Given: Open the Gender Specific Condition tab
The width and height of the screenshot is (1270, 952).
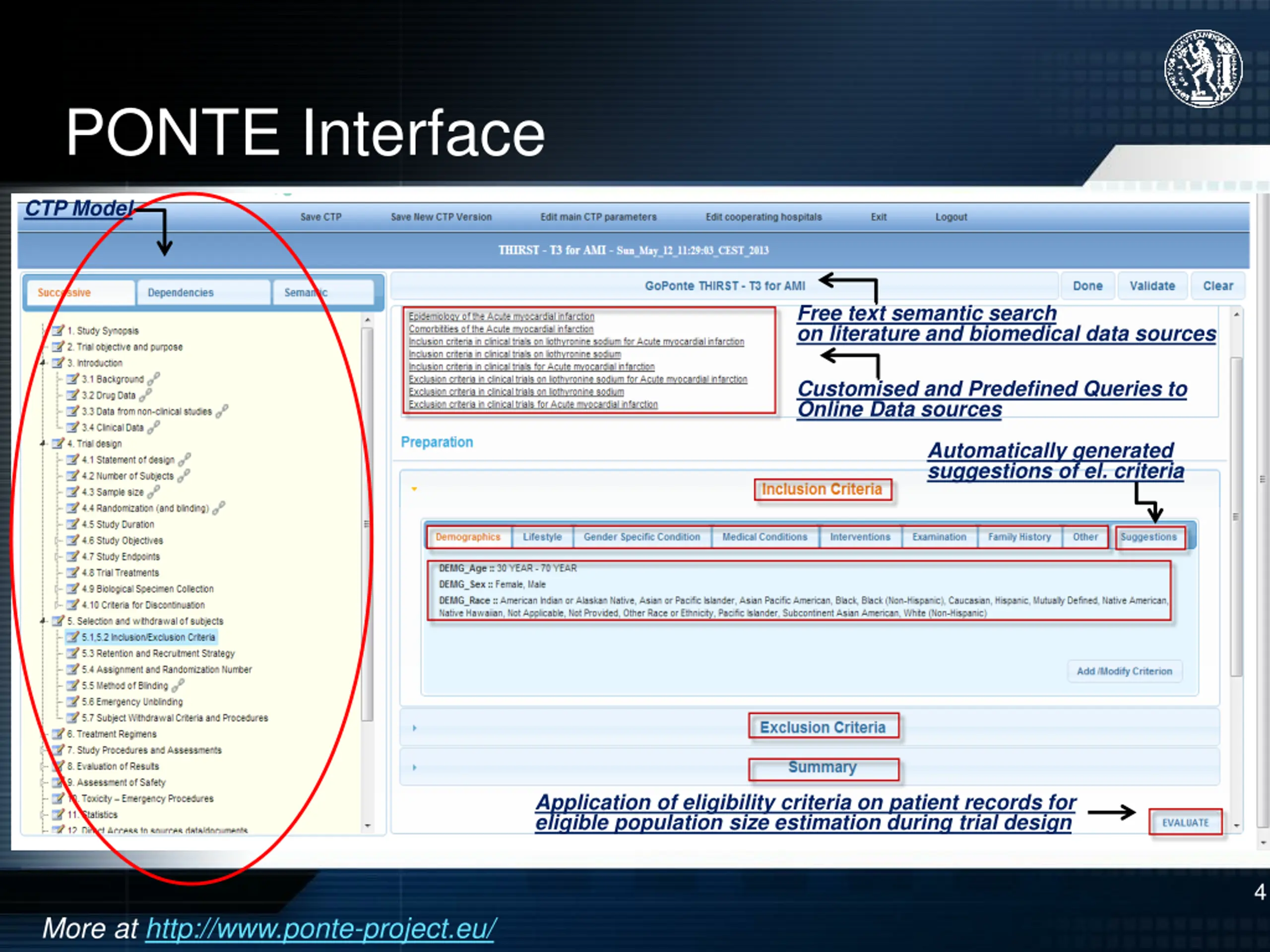Looking at the screenshot, I should [x=642, y=537].
